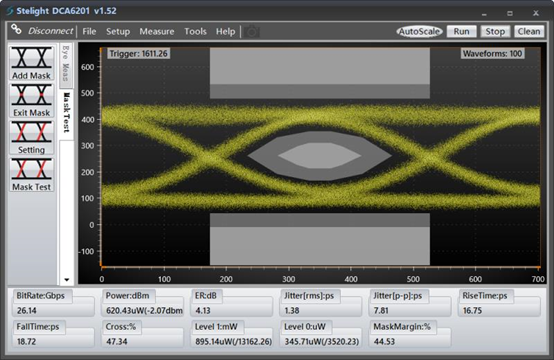
Task: Click the Clean button
Action: click(x=529, y=31)
